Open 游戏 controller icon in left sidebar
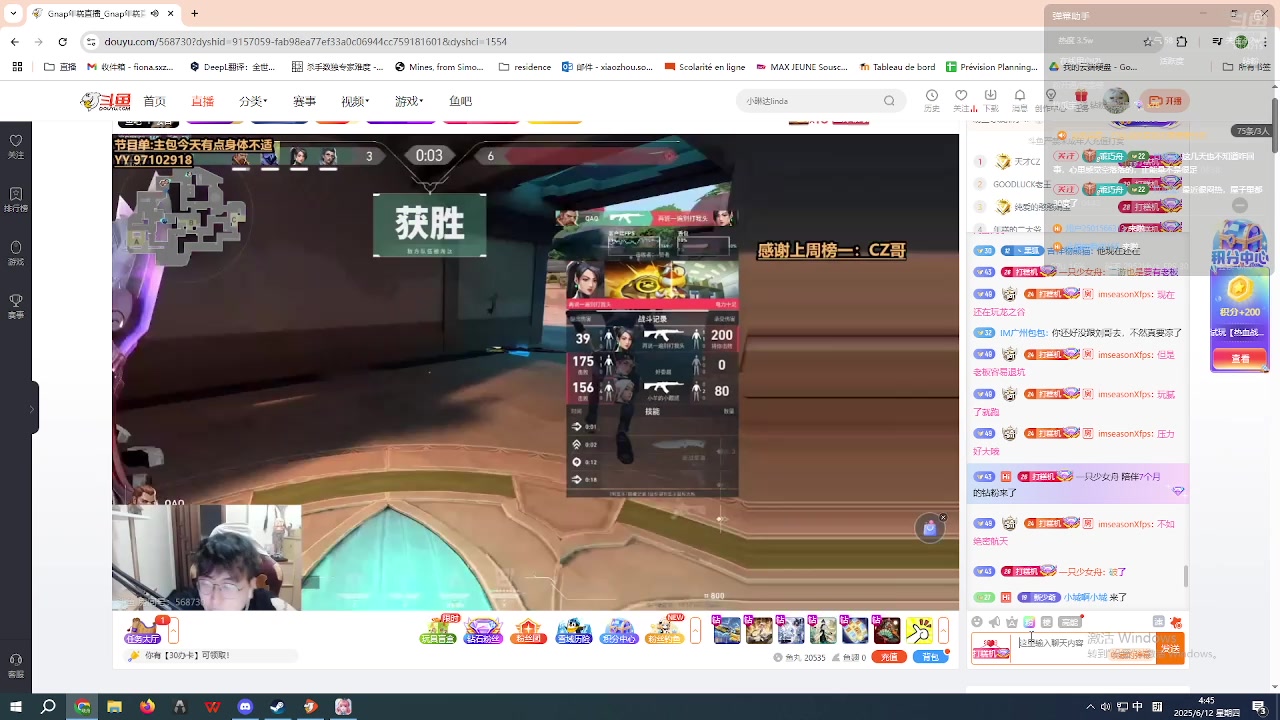Screen dimensions: 1280x720 [16, 253]
